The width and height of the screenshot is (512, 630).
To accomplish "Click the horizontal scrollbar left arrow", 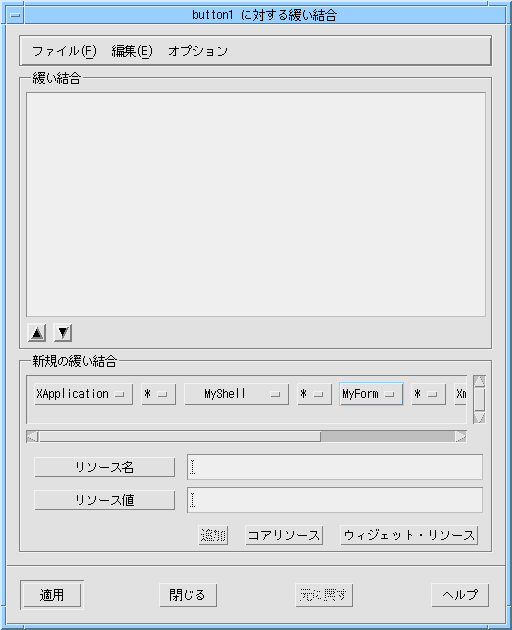I will tap(33, 436).
